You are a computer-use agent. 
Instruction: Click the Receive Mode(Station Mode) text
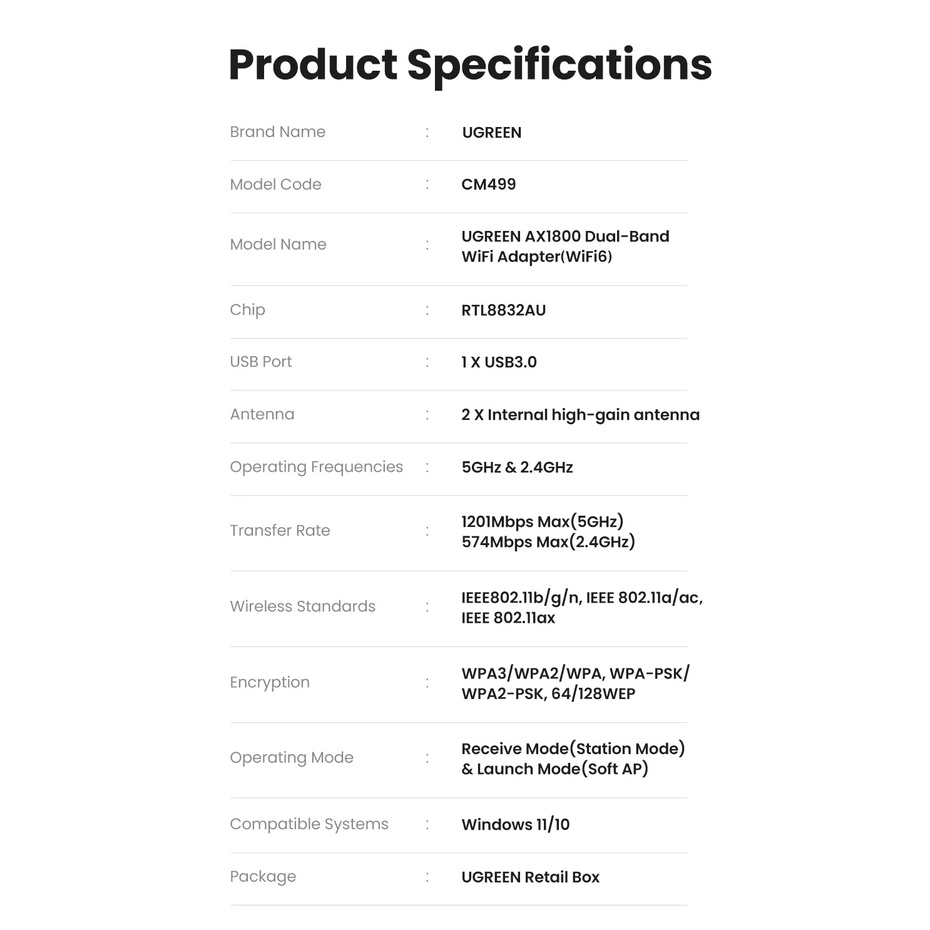pos(573,749)
